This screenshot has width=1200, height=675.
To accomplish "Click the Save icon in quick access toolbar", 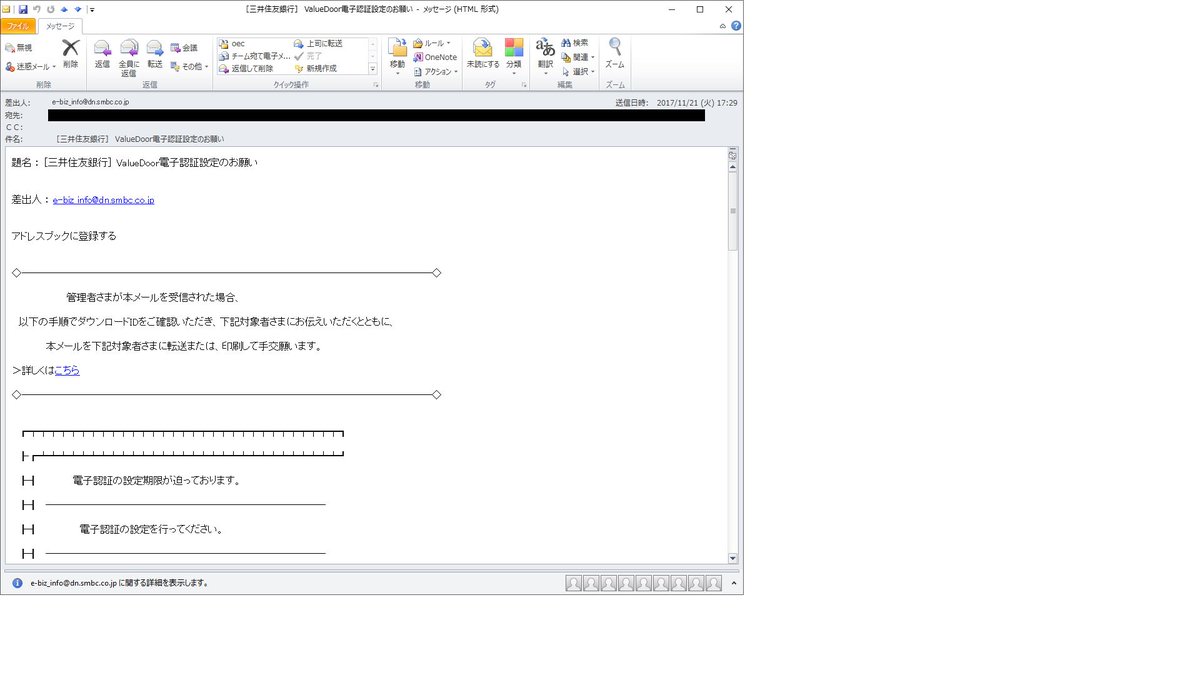I will point(23,9).
